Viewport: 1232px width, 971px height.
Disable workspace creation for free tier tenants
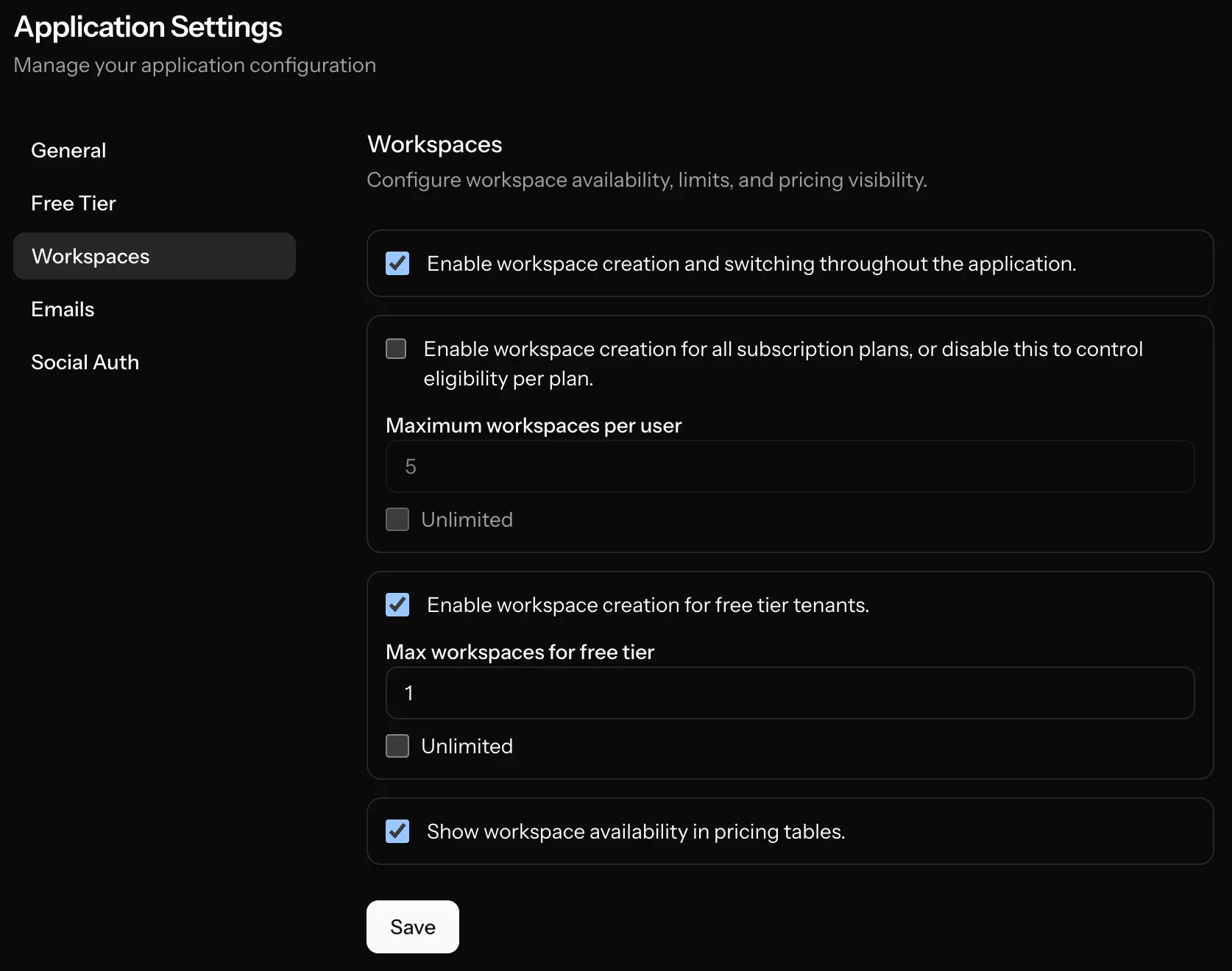397,605
